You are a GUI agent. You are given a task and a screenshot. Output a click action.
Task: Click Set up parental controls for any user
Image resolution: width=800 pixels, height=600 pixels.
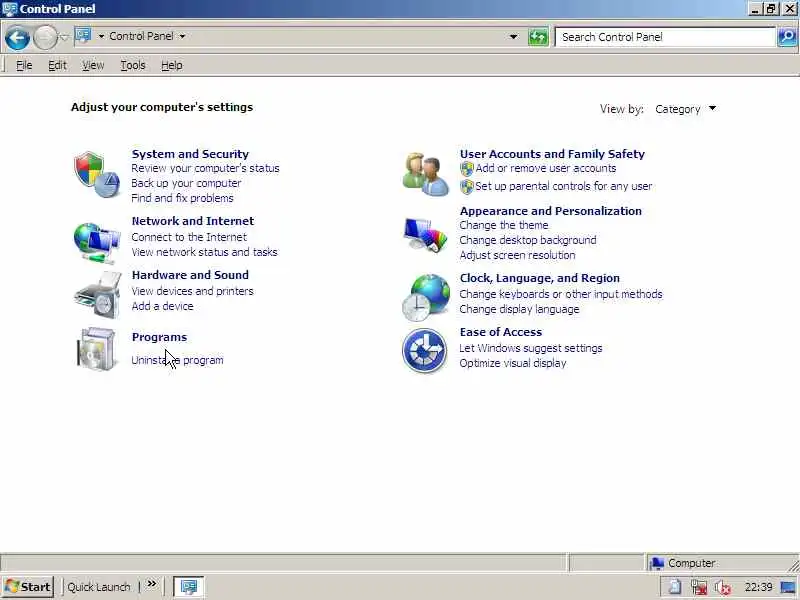(x=563, y=186)
